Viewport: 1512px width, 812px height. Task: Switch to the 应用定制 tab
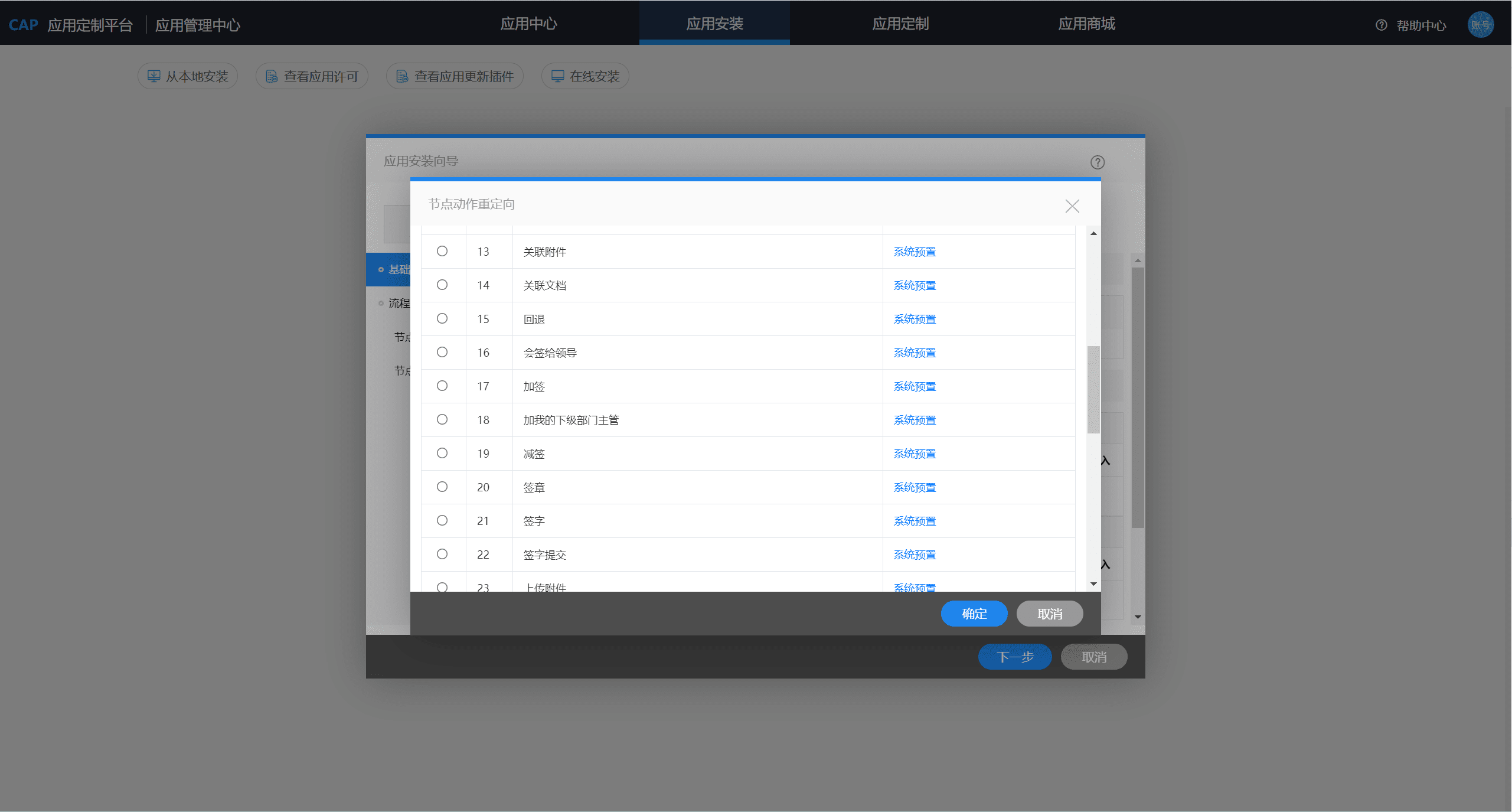tap(900, 24)
